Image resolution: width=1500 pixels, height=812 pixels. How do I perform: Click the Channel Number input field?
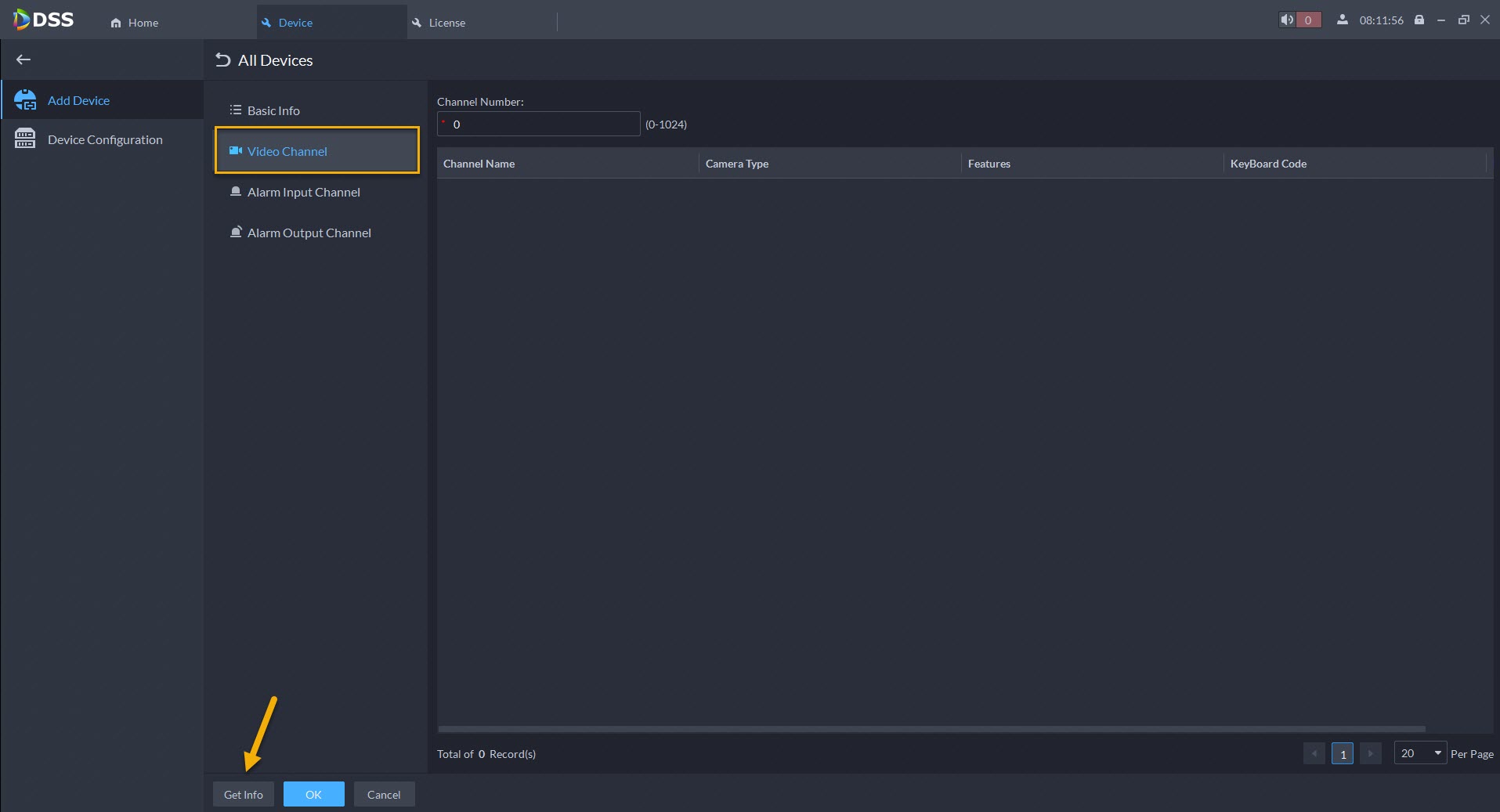click(539, 125)
